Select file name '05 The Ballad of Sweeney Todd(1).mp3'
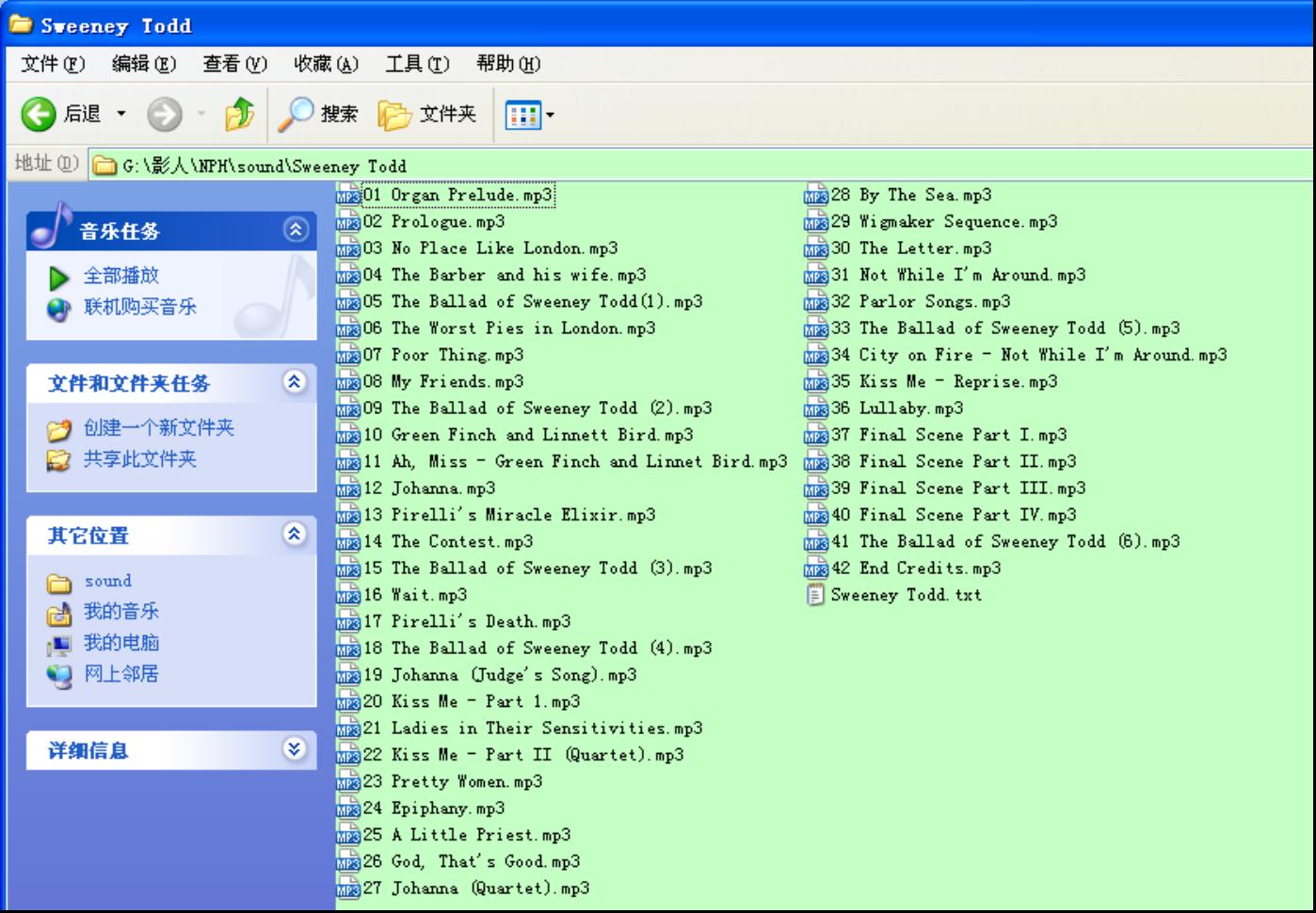 pyautogui.click(x=533, y=302)
